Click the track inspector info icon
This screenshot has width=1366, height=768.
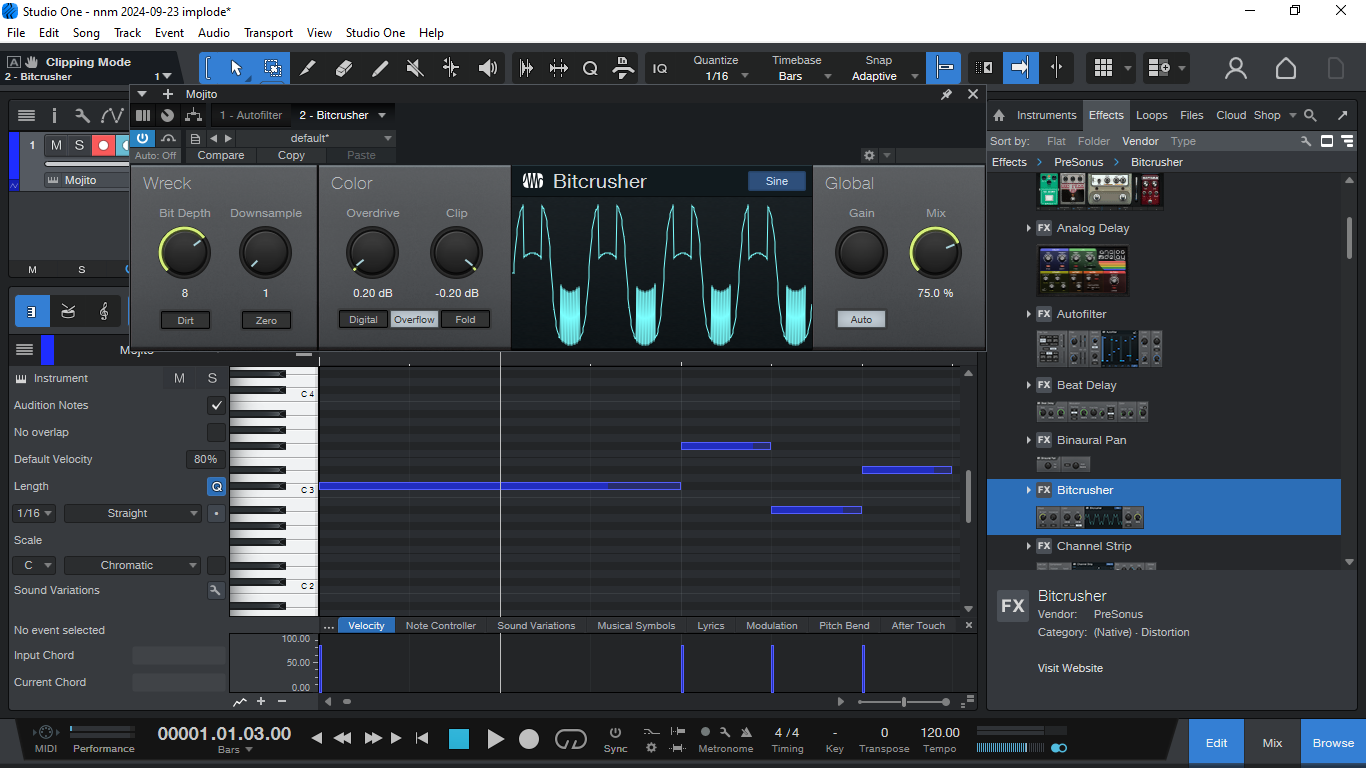[55, 116]
